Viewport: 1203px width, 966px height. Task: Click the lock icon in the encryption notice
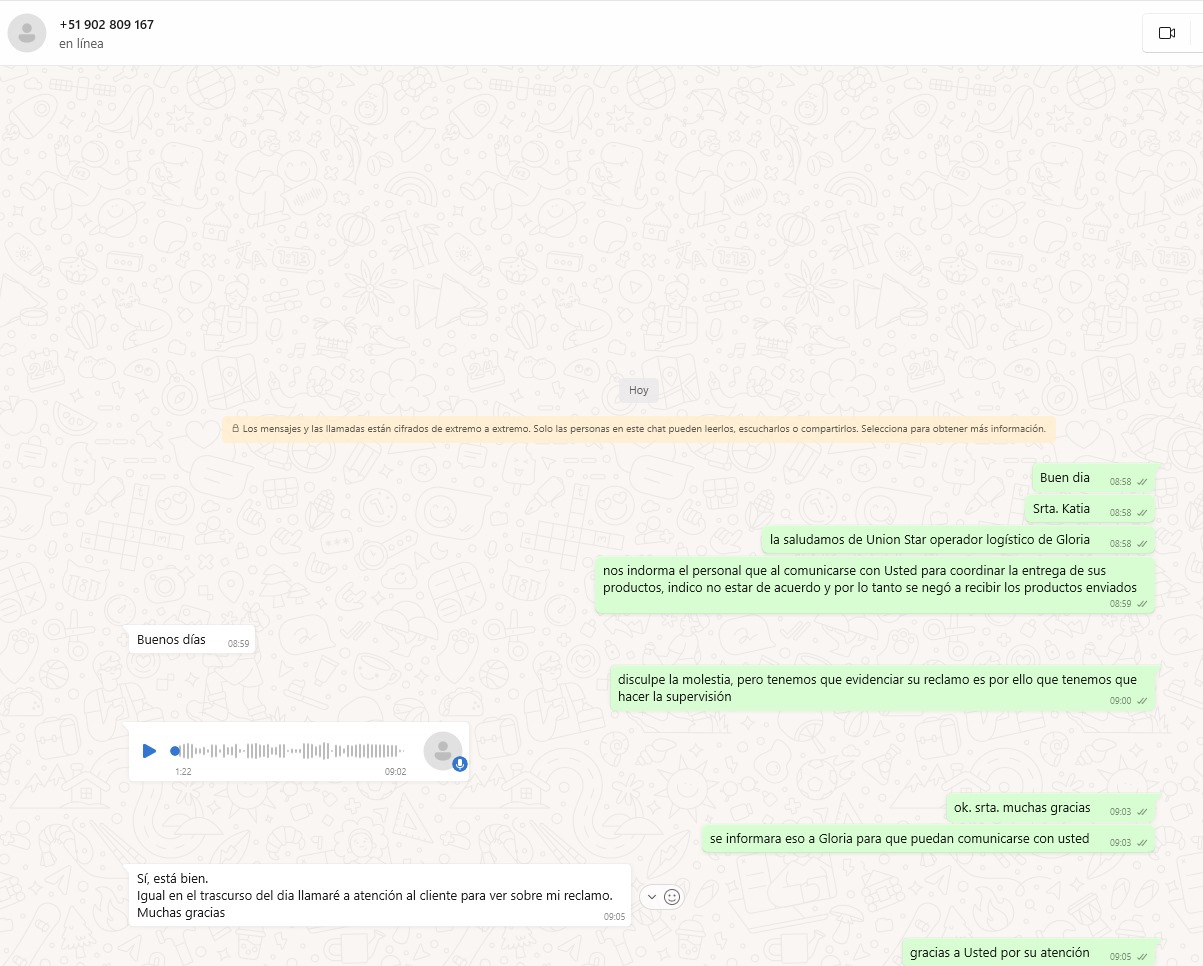(235, 429)
